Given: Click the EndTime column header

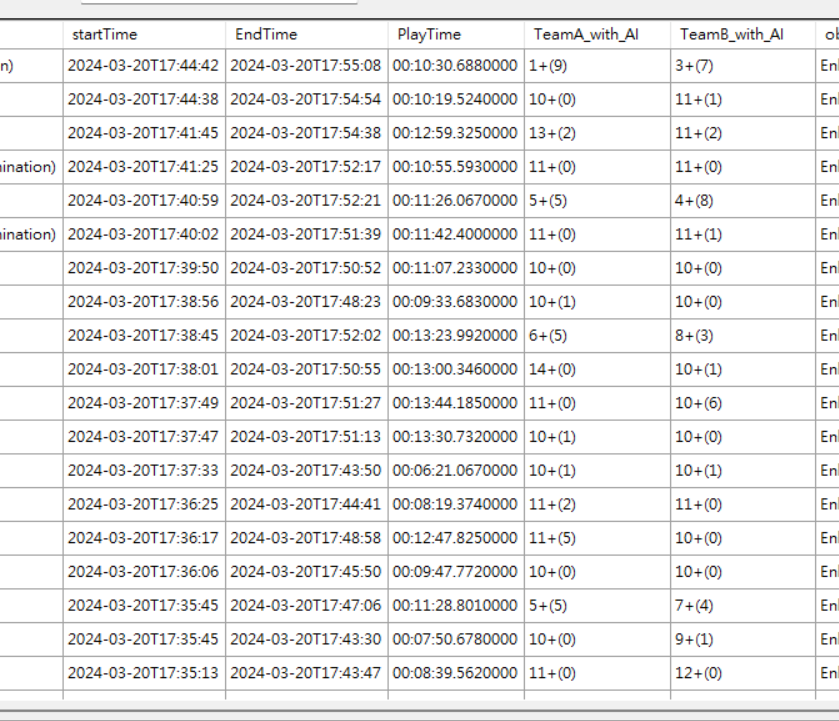Looking at the screenshot, I should tap(307, 34).
